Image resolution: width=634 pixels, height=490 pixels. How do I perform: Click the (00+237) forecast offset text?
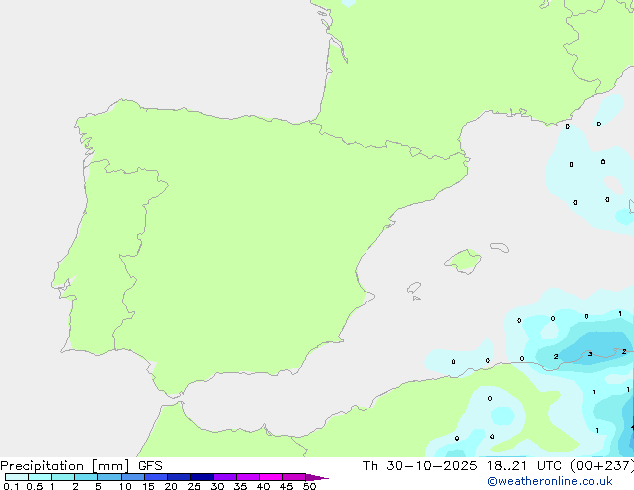[602, 466]
